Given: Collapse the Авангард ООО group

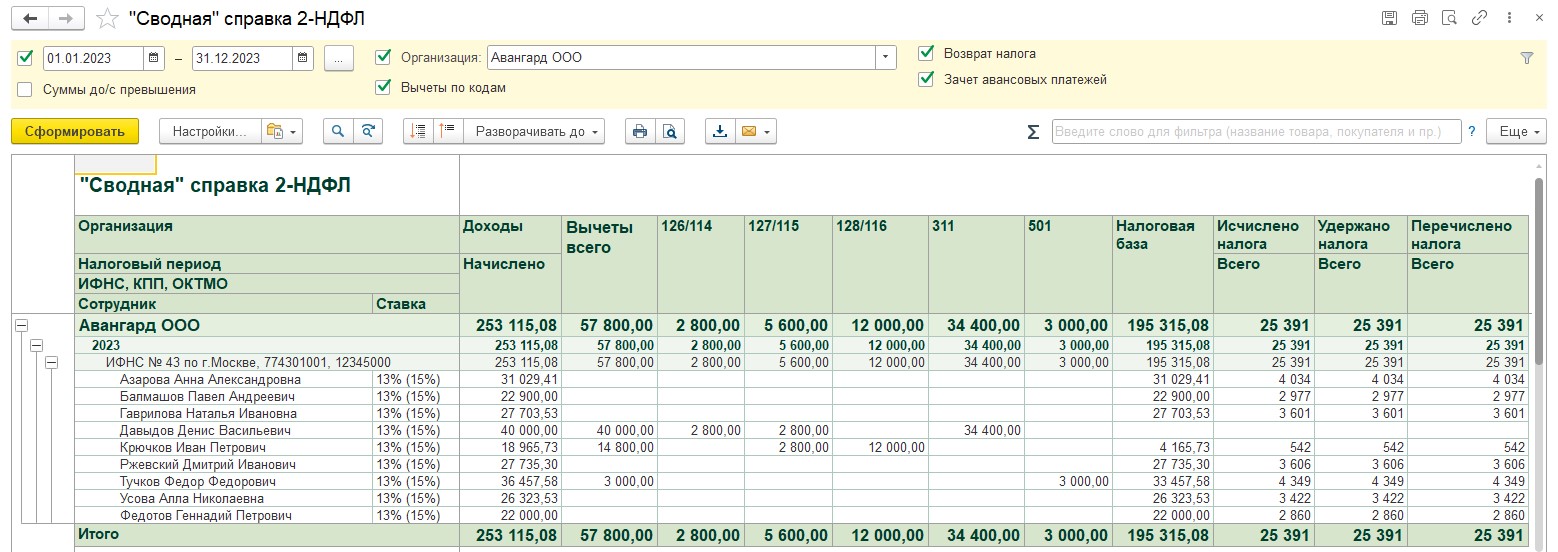Looking at the screenshot, I should 21,325.
